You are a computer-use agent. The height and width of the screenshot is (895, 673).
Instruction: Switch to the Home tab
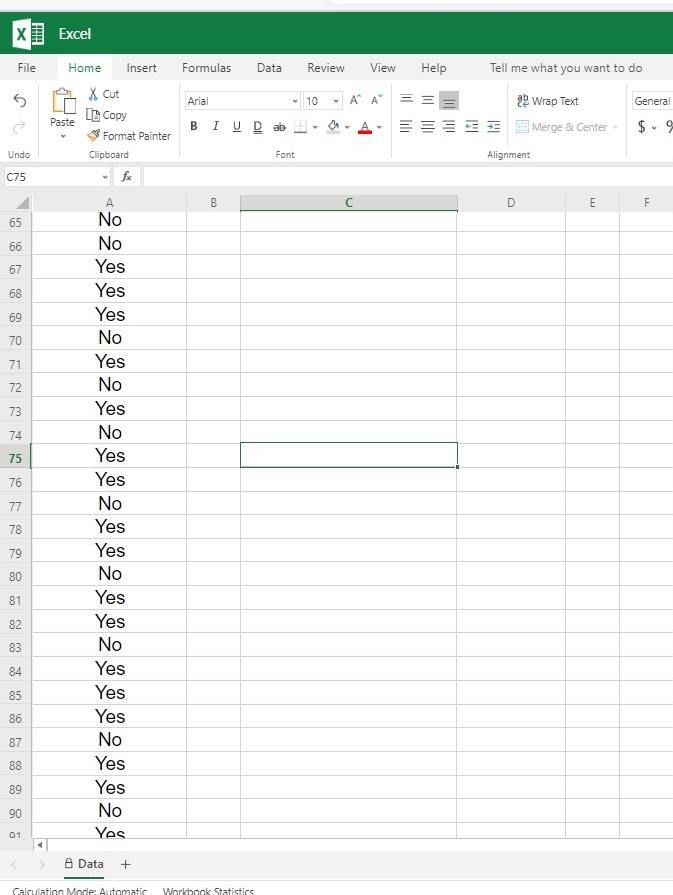click(84, 68)
